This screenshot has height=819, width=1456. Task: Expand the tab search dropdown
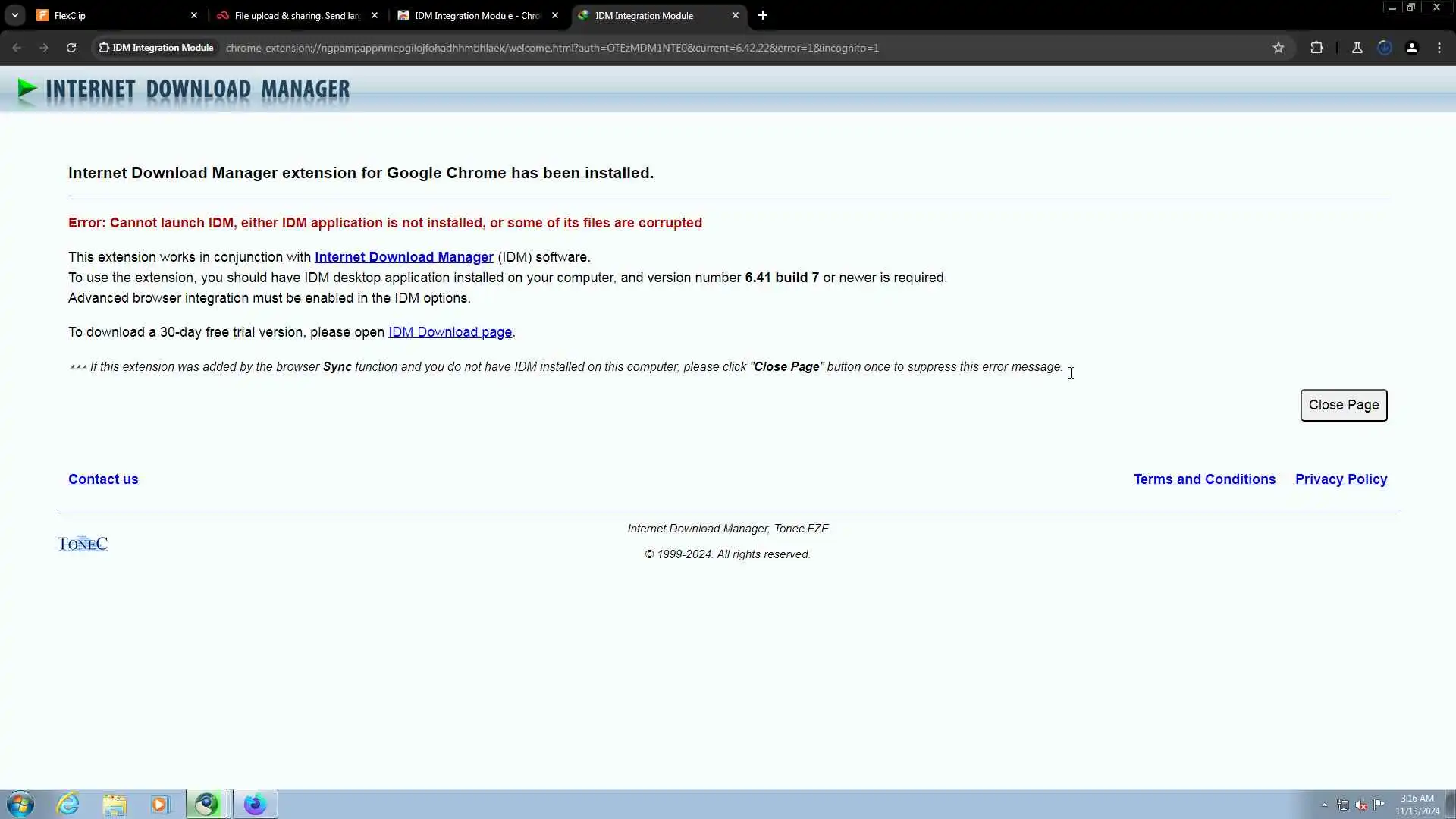tap(14, 15)
